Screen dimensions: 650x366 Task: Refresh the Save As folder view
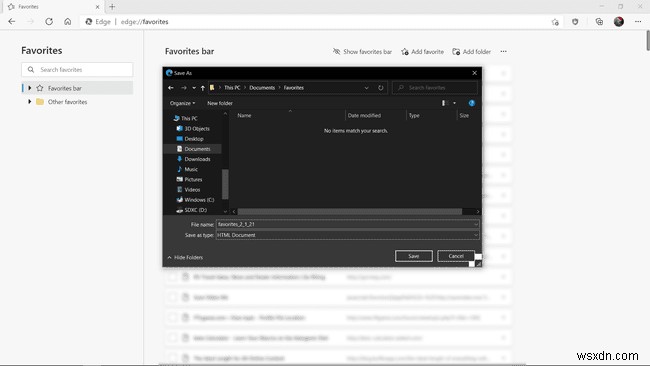[x=381, y=87]
